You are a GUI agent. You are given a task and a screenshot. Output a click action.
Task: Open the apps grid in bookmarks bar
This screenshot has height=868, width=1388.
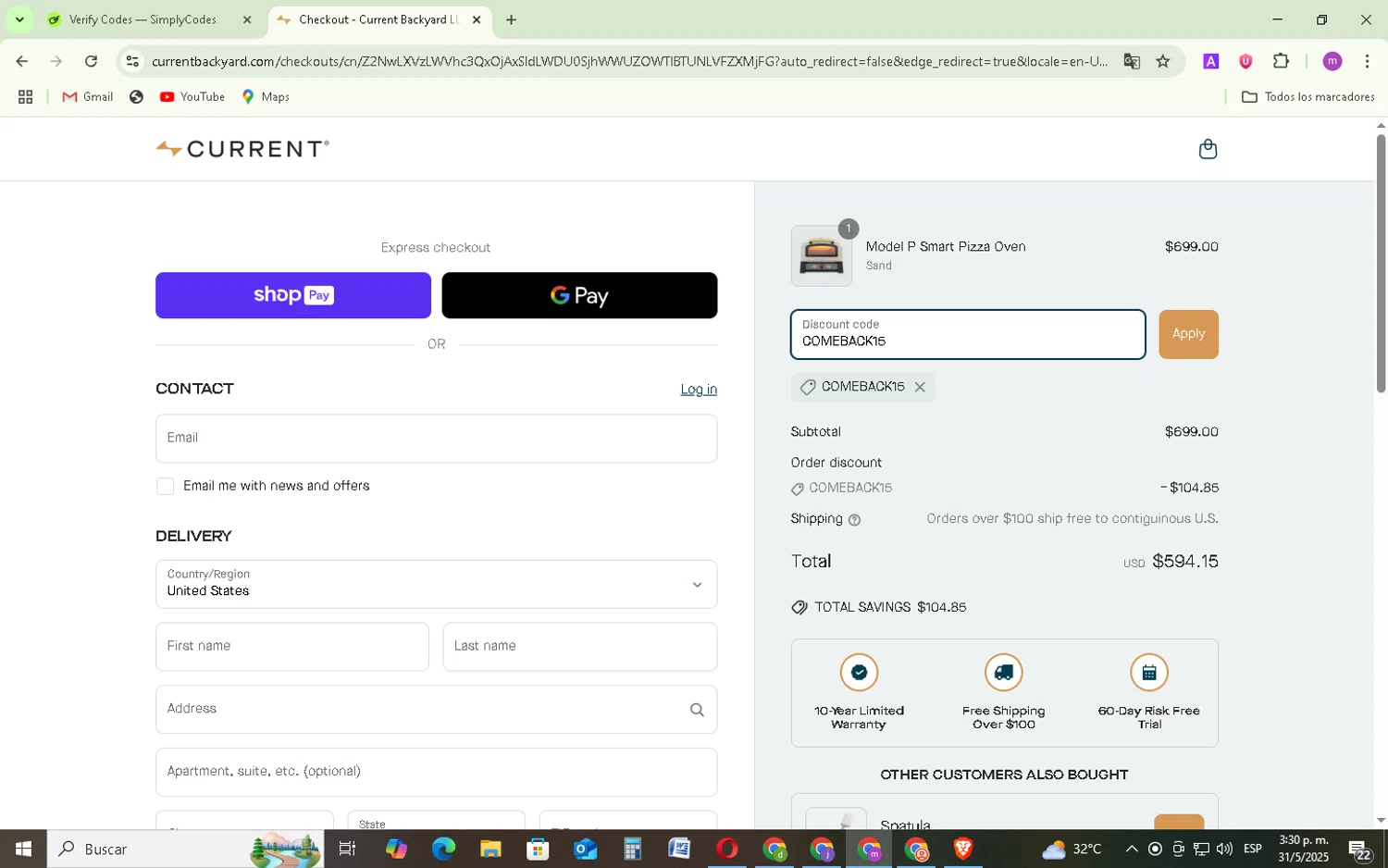click(x=26, y=97)
